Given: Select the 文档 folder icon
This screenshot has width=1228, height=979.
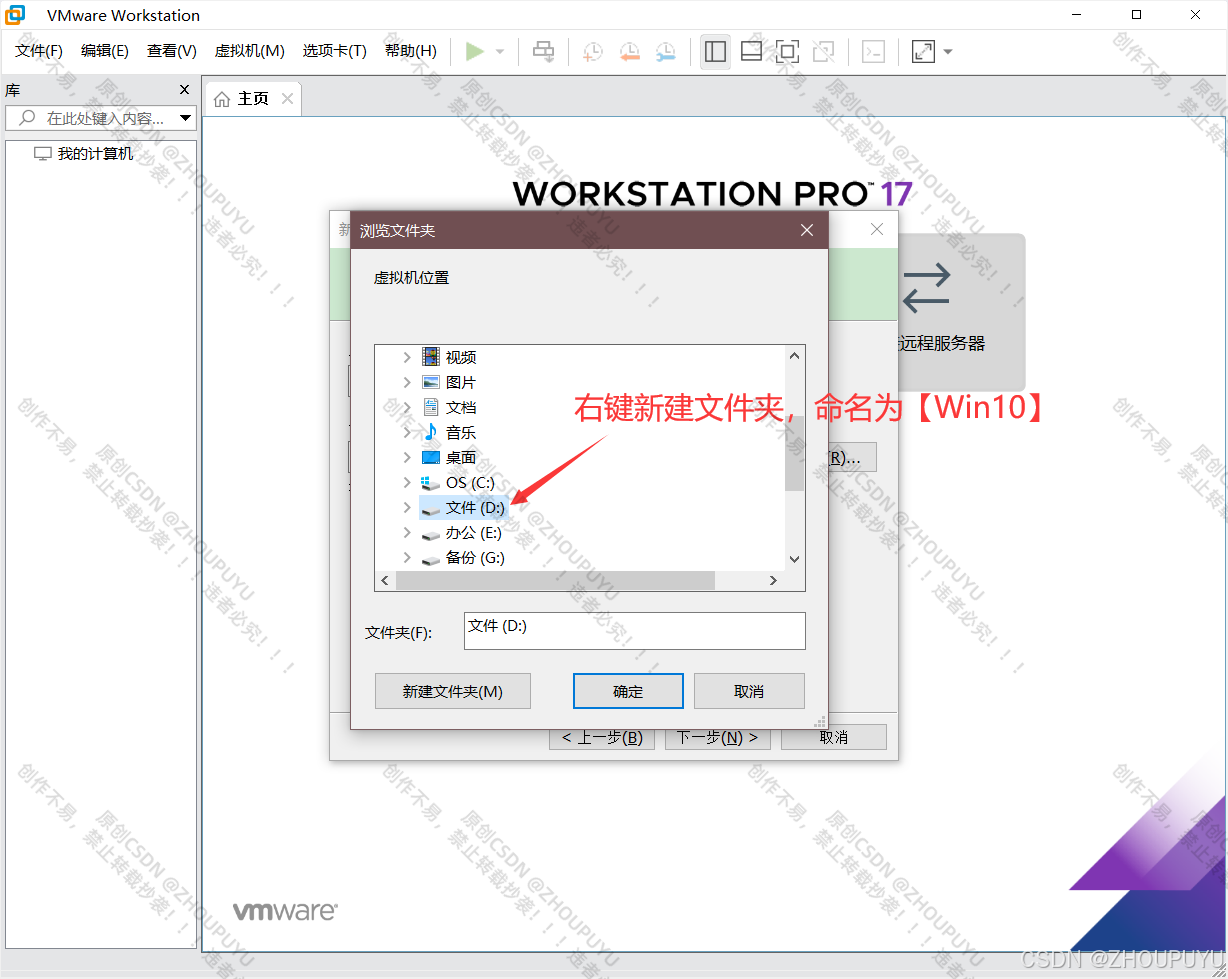Looking at the screenshot, I should point(431,407).
